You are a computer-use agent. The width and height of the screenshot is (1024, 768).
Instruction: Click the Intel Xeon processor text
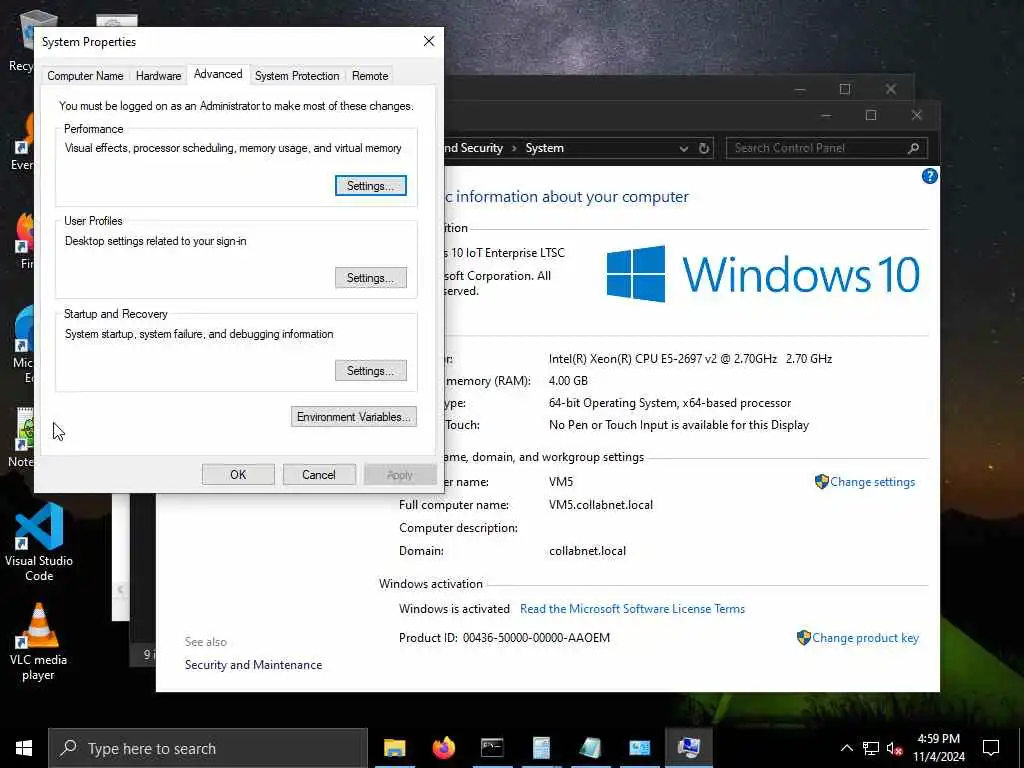(x=690, y=359)
